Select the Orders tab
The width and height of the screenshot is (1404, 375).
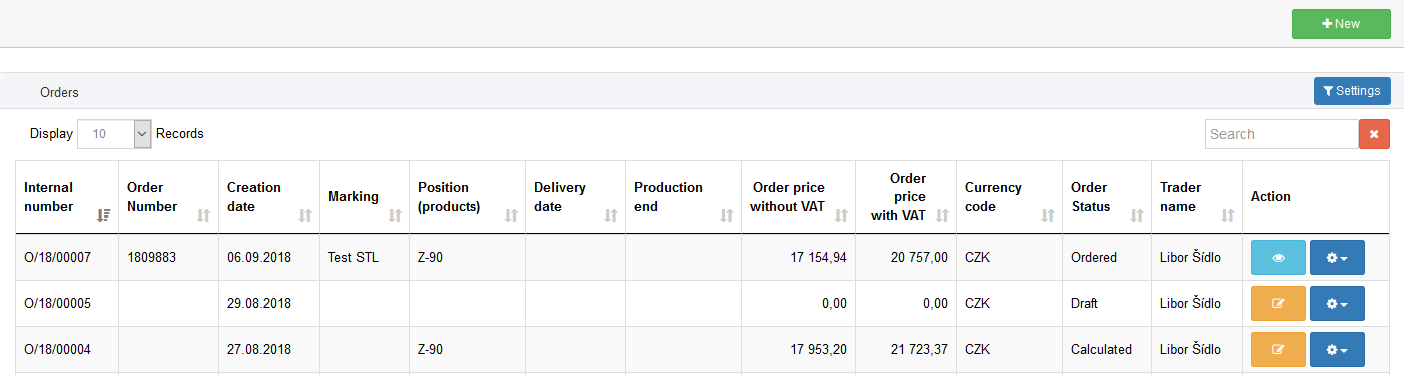59,92
